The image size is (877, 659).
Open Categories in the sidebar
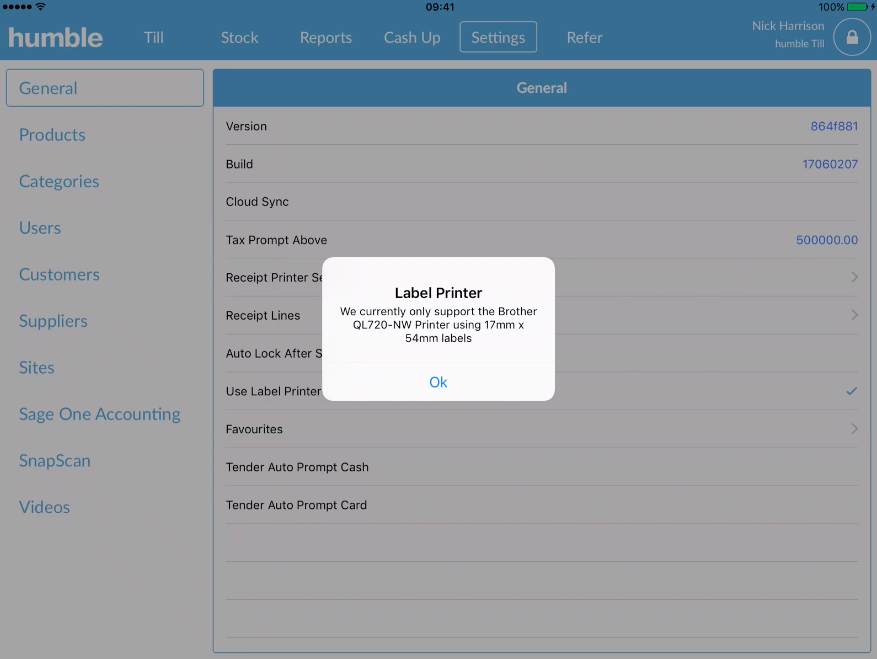point(59,181)
